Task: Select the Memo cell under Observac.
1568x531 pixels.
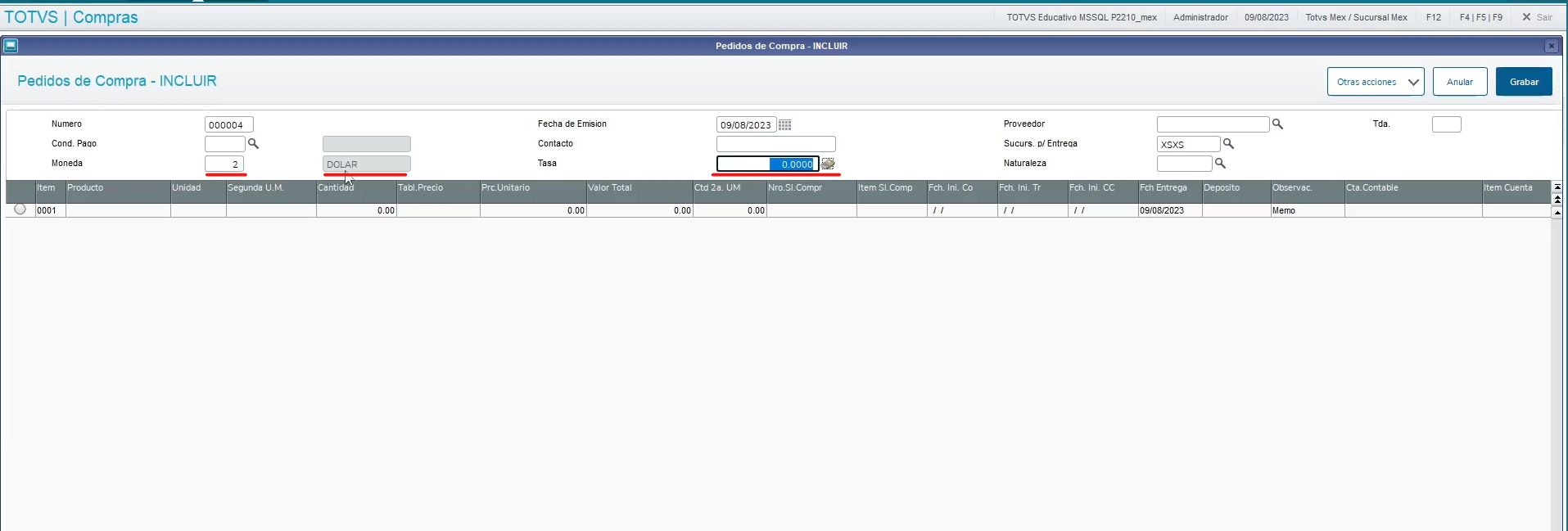Action: (1308, 210)
